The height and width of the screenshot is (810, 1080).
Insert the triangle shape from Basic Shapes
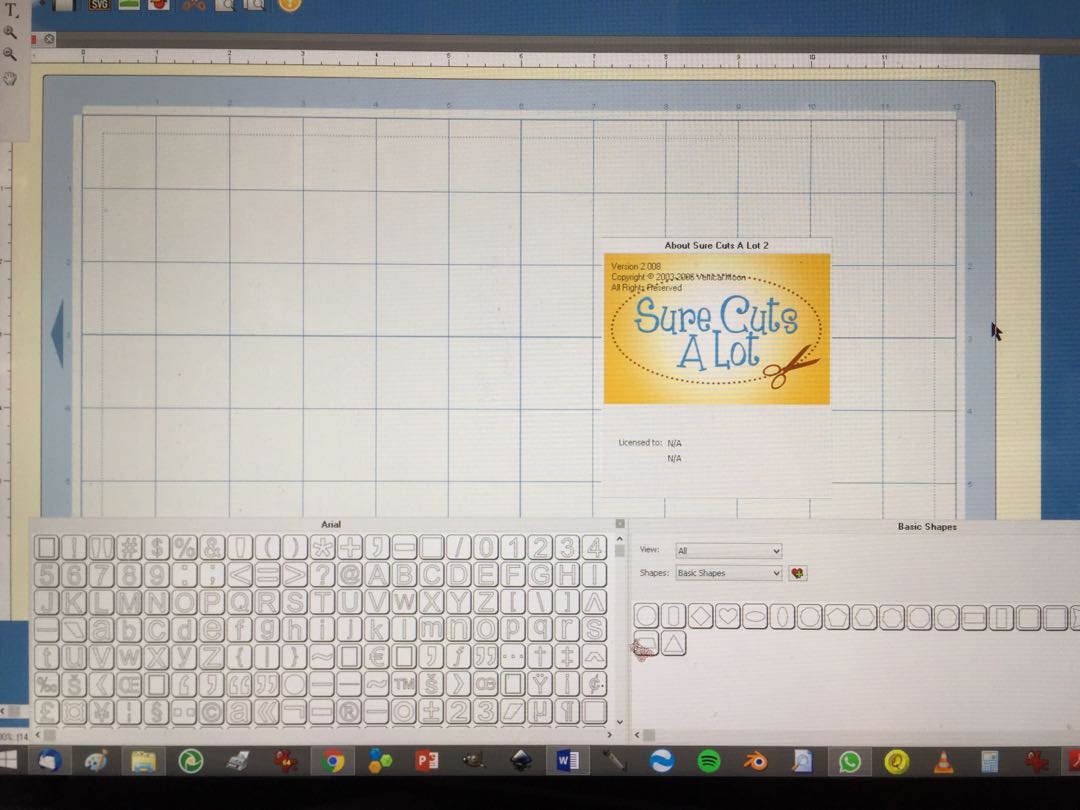pyautogui.click(x=674, y=644)
